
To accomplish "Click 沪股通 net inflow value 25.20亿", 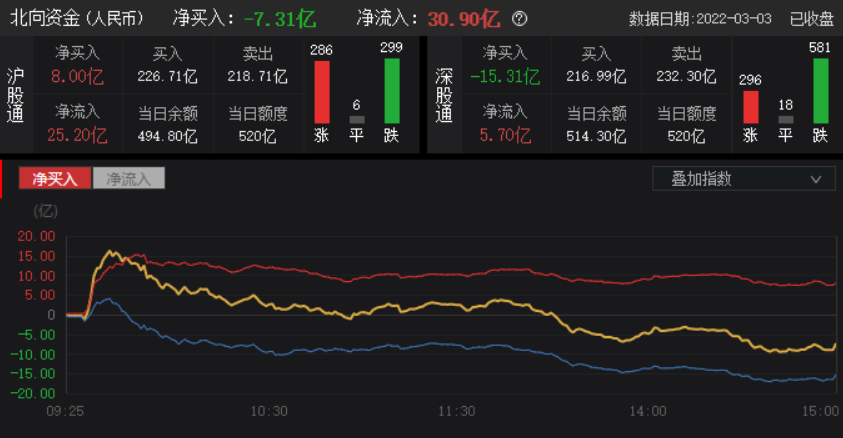I will pyautogui.click(x=77, y=135).
